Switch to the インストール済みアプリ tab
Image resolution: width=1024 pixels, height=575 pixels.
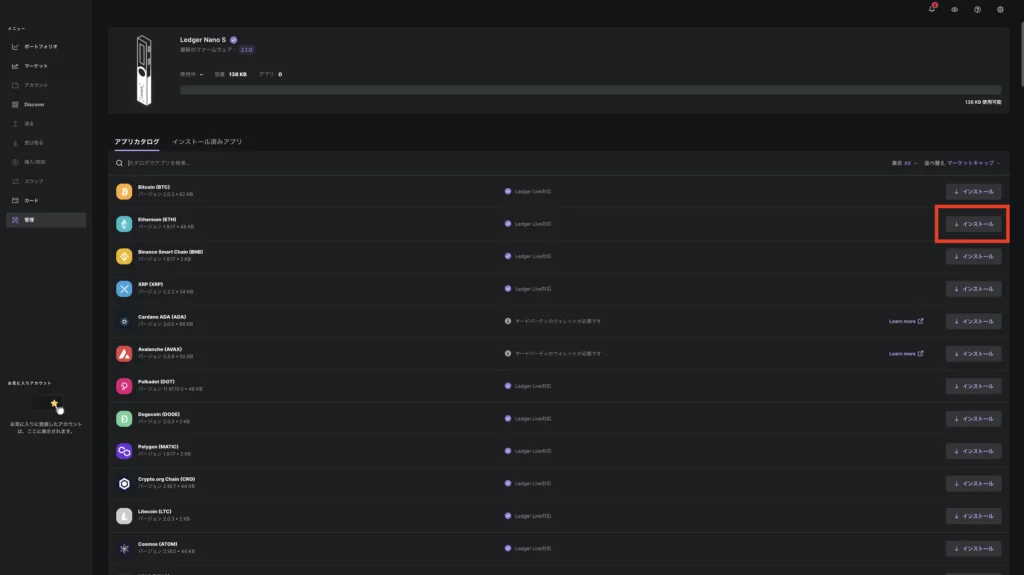(207, 142)
